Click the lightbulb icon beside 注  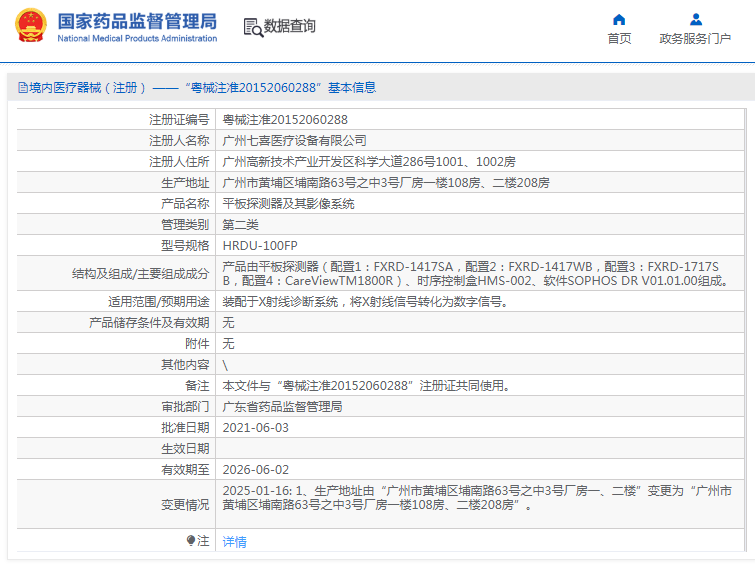pos(191,541)
